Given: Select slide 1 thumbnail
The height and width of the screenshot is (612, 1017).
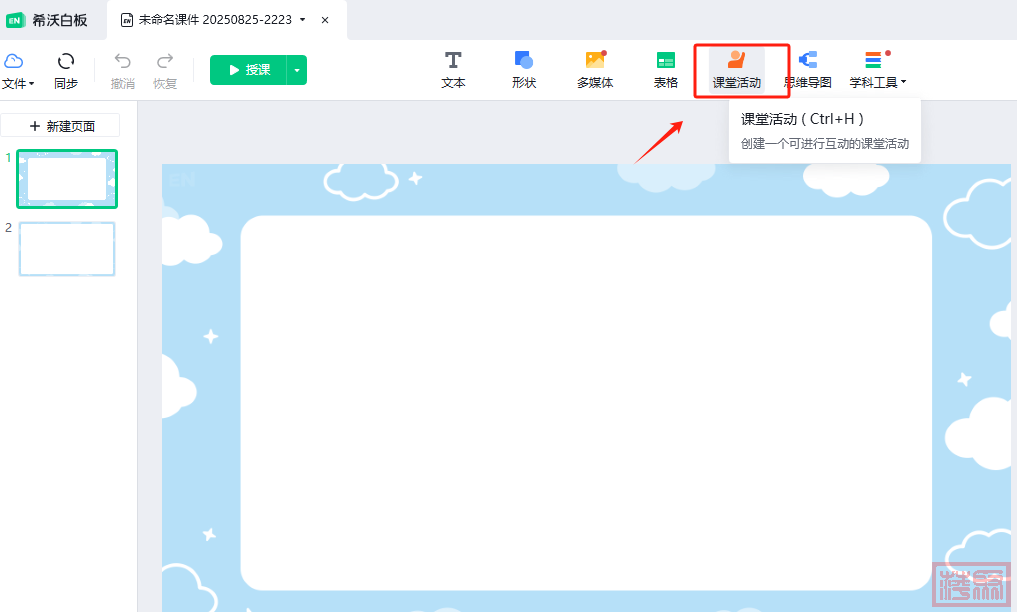Looking at the screenshot, I should coord(67,179).
